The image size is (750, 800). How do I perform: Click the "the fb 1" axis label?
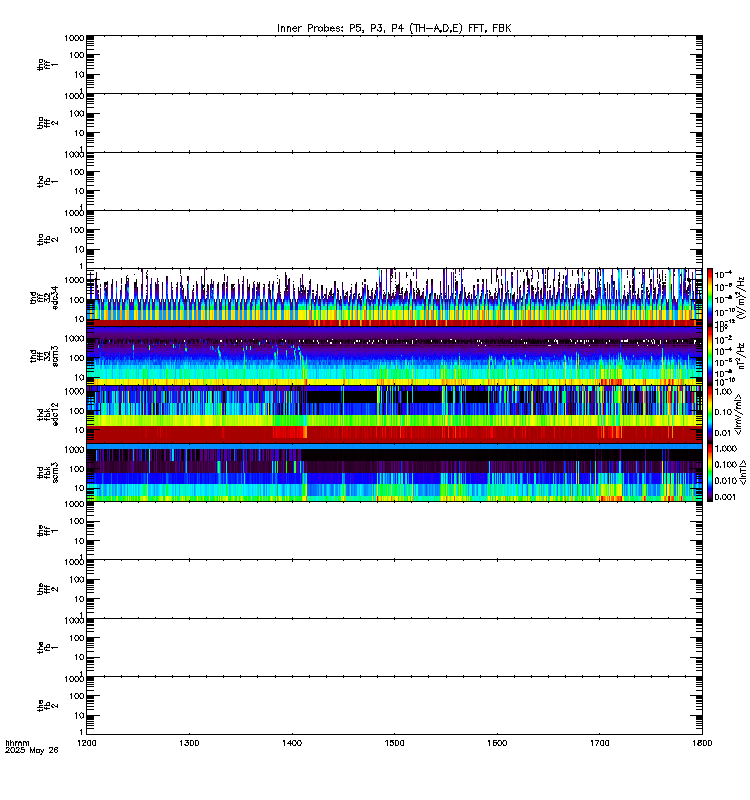(47, 647)
